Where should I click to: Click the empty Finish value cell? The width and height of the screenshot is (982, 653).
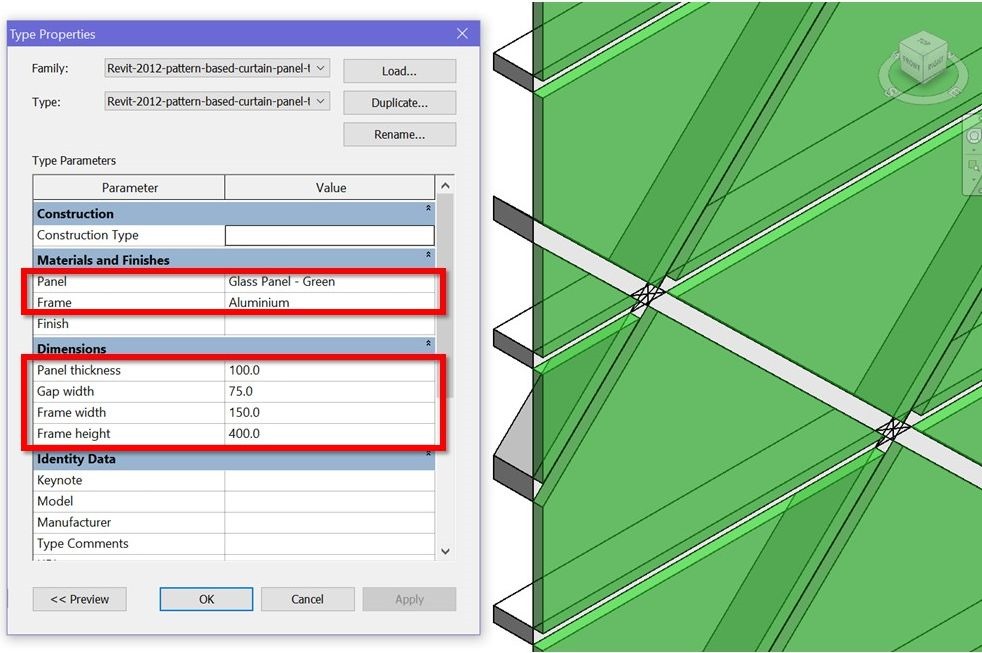pyautogui.click(x=329, y=324)
